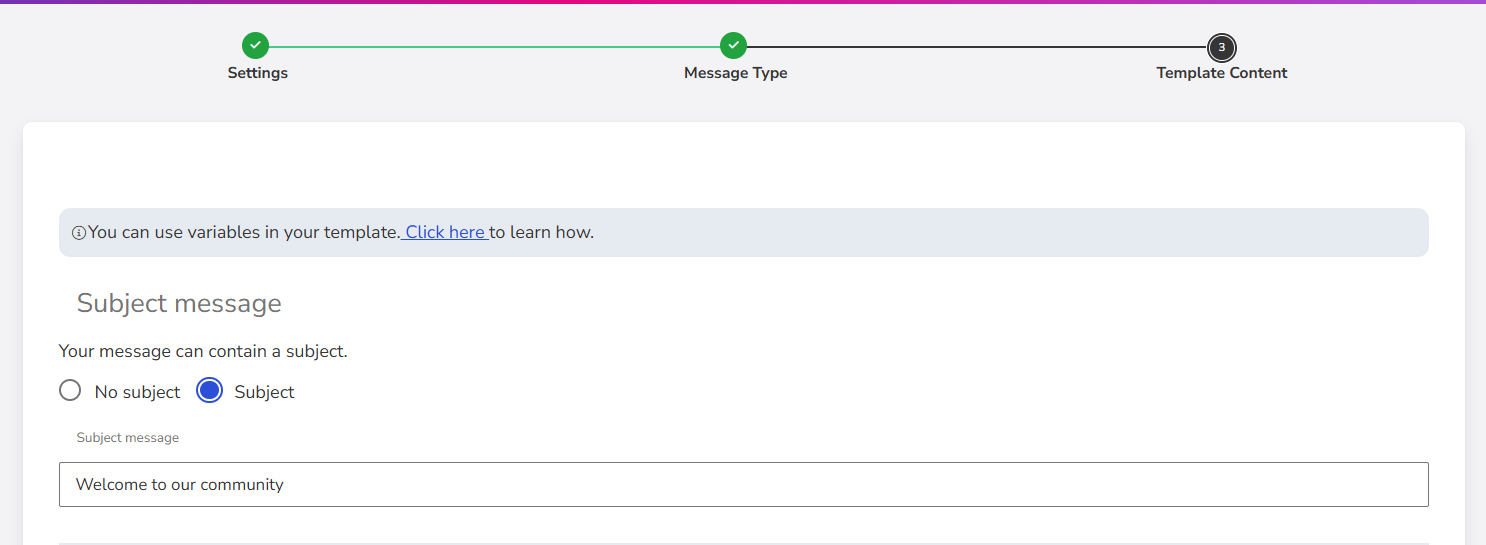This screenshot has width=1486, height=545.
Task: Click the text Your message can contain a subject.
Action: pos(203,351)
